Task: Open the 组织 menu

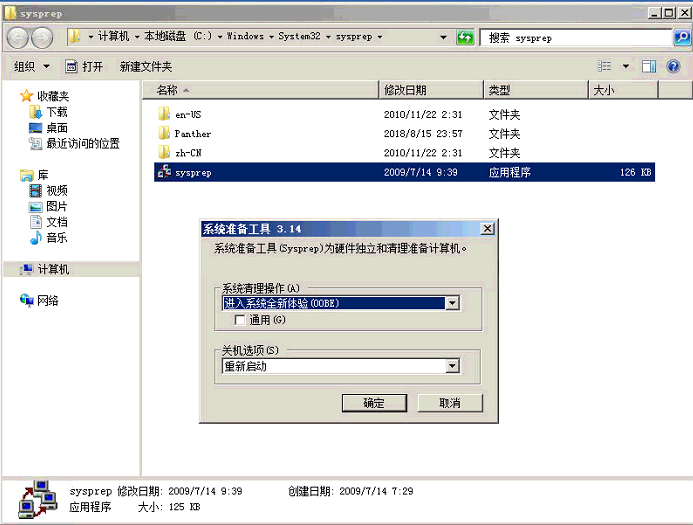Action: [x=32, y=66]
